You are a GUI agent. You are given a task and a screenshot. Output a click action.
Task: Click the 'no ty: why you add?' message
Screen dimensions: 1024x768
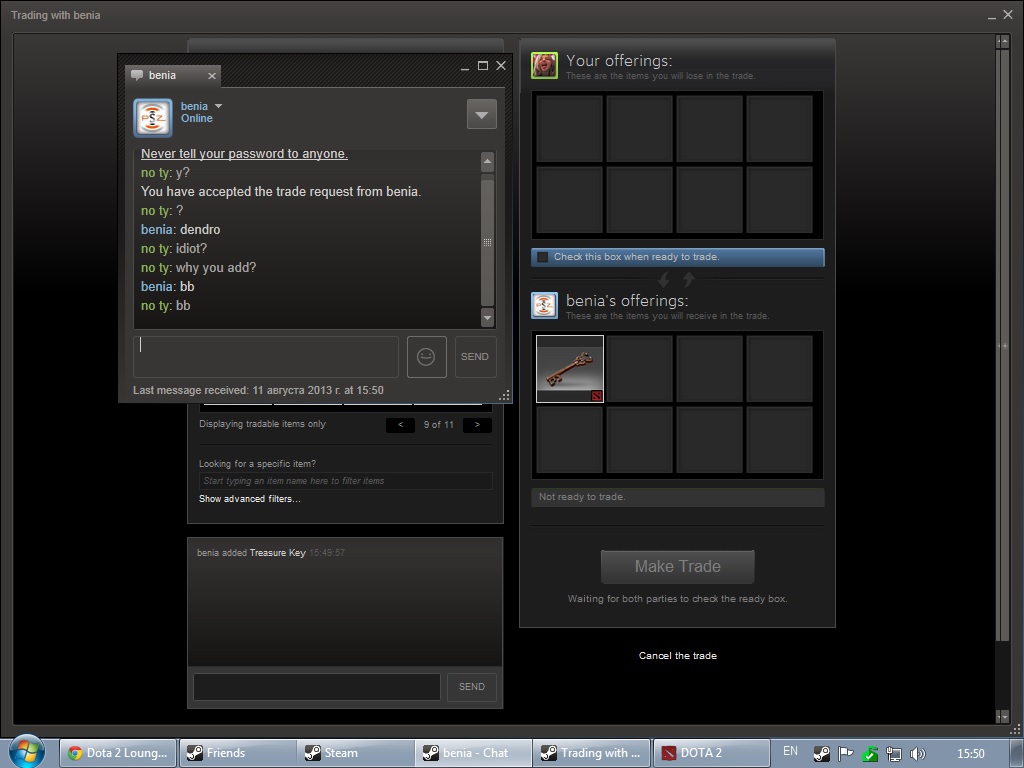tap(199, 268)
